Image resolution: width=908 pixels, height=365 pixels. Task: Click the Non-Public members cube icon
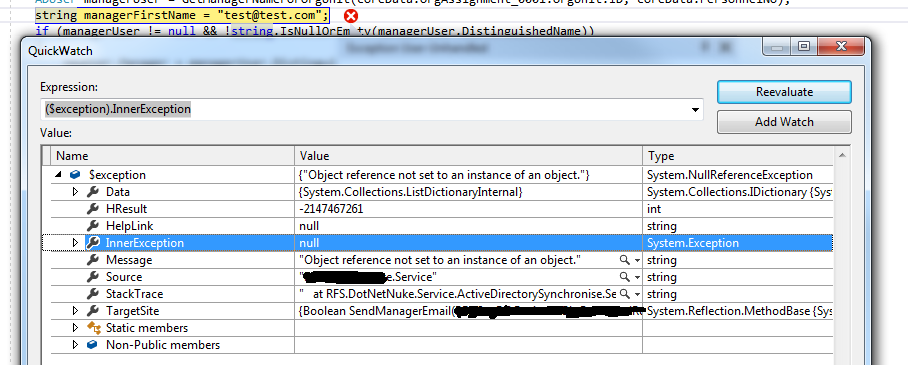pos(93,345)
